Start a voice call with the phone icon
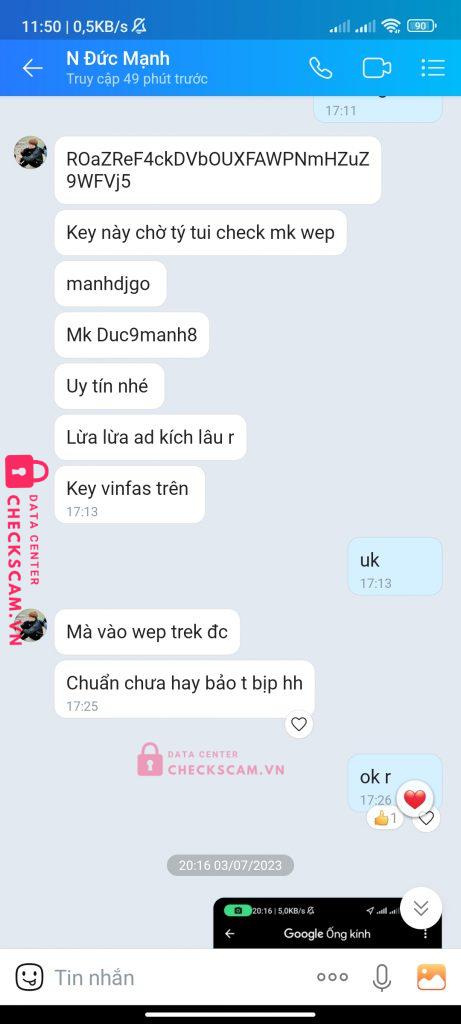The height and width of the screenshot is (1024, 461). click(320, 68)
